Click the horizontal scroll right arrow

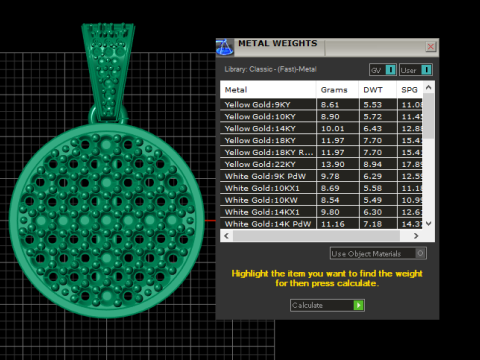pyautogui.click(x=416, y=236)
